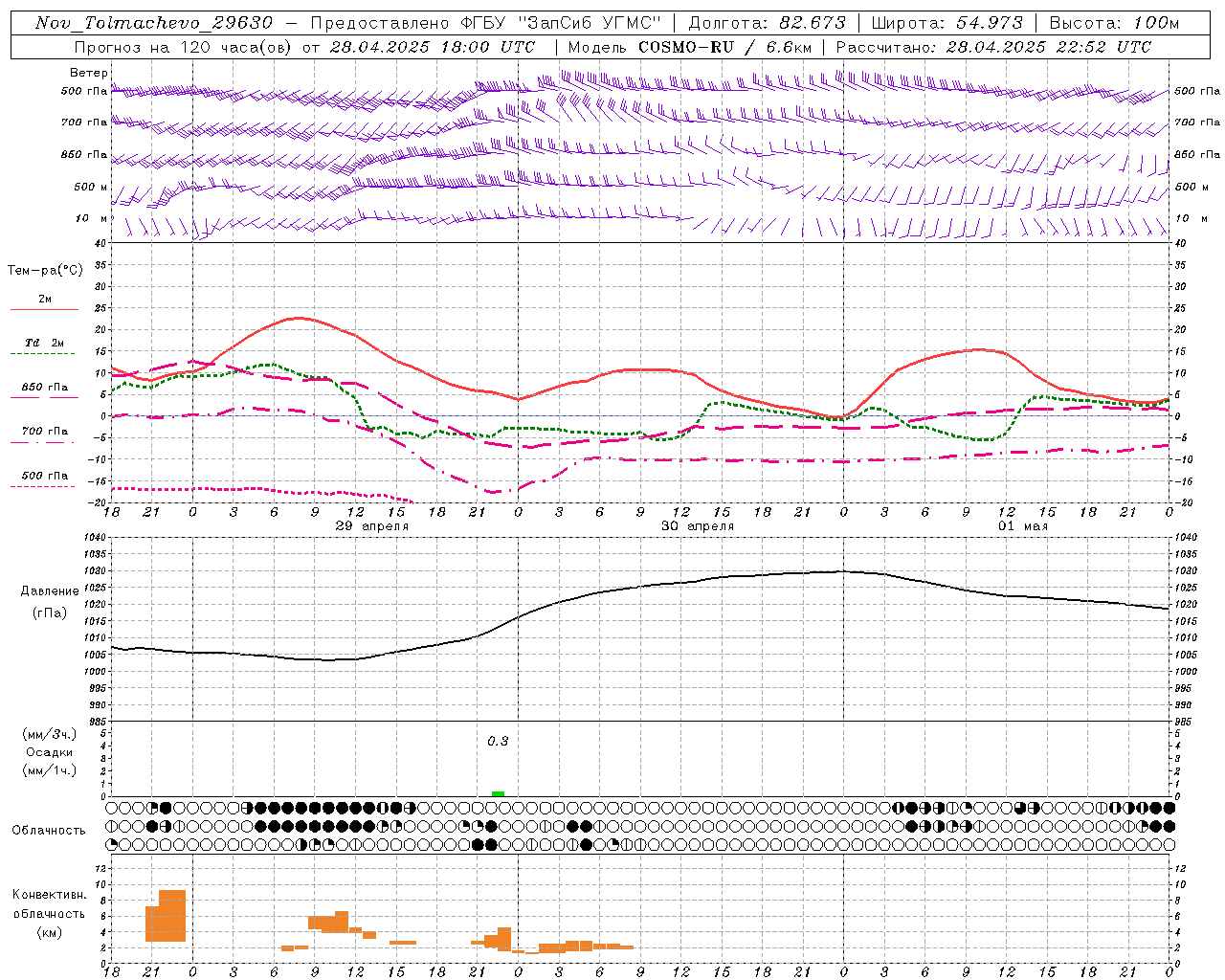The image size is (1225, 980).
Task: Click the Td 2м dew point legend entry
Action: coord(45,343)
